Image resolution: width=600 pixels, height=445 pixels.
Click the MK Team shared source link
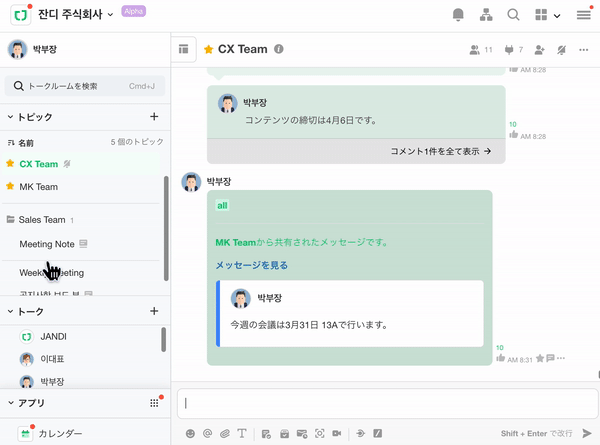point(235,242)
